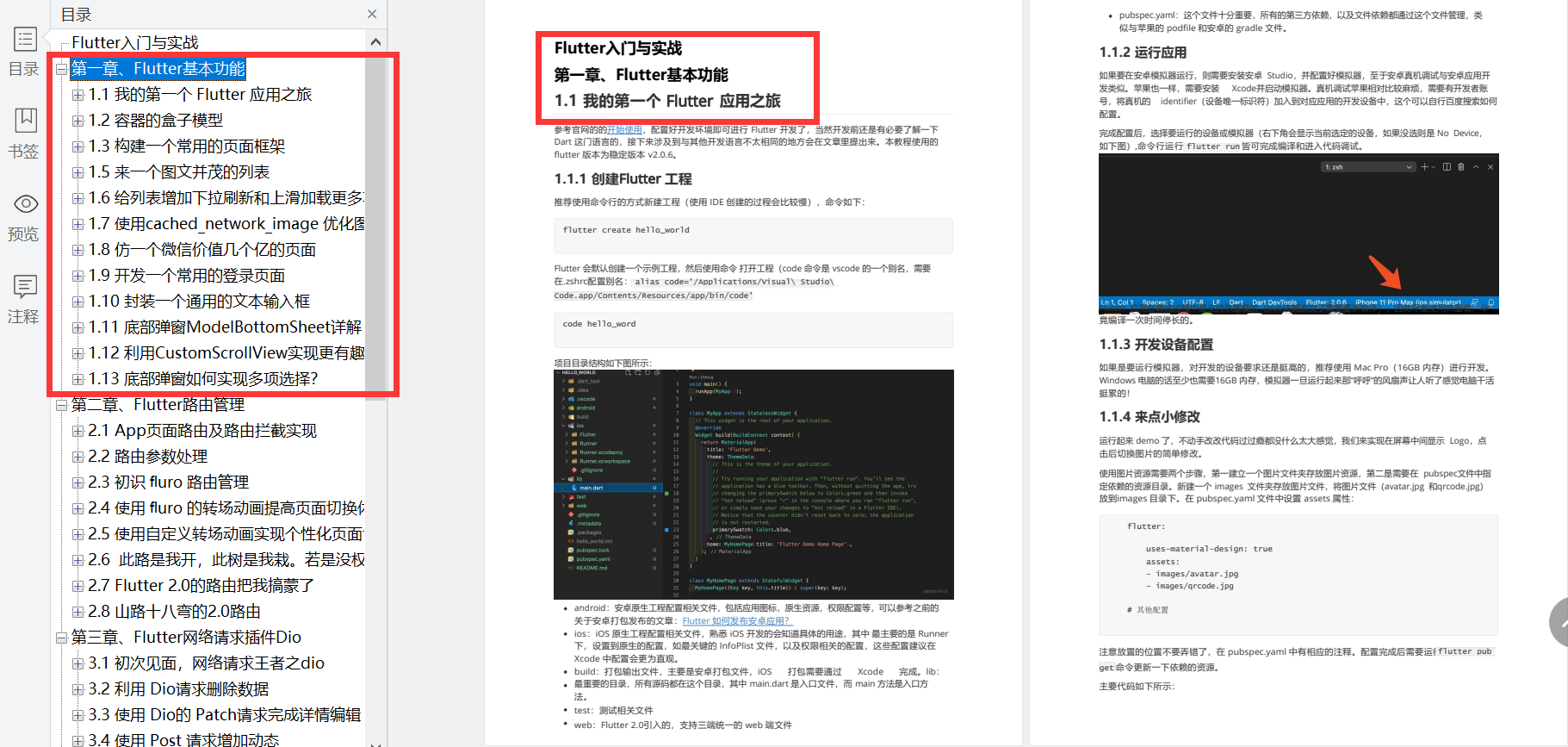Go to 2.7 Flutter 2.0的路由把我搞蒙了

tap(201, 586)
